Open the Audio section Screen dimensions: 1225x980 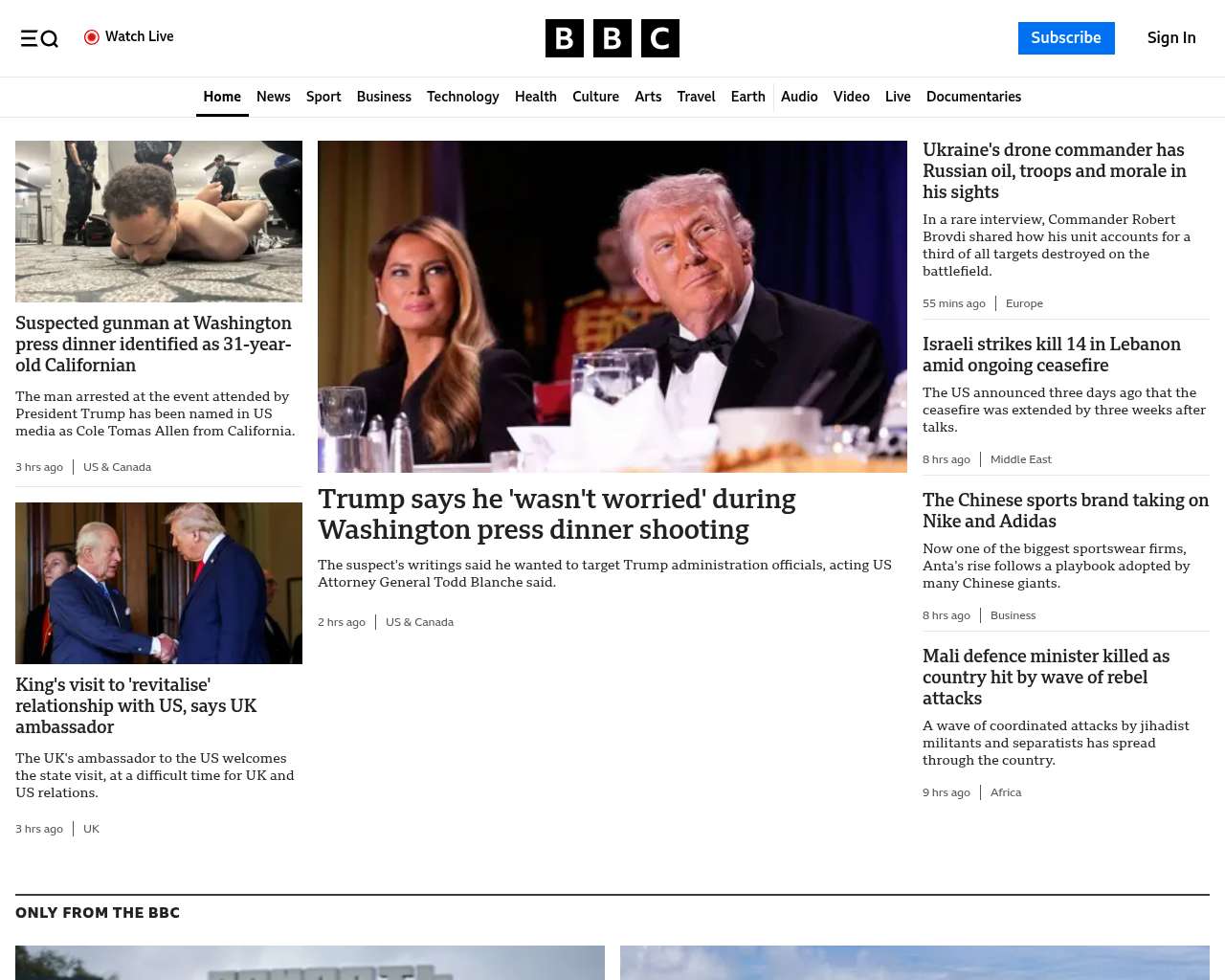pos(799,97)
